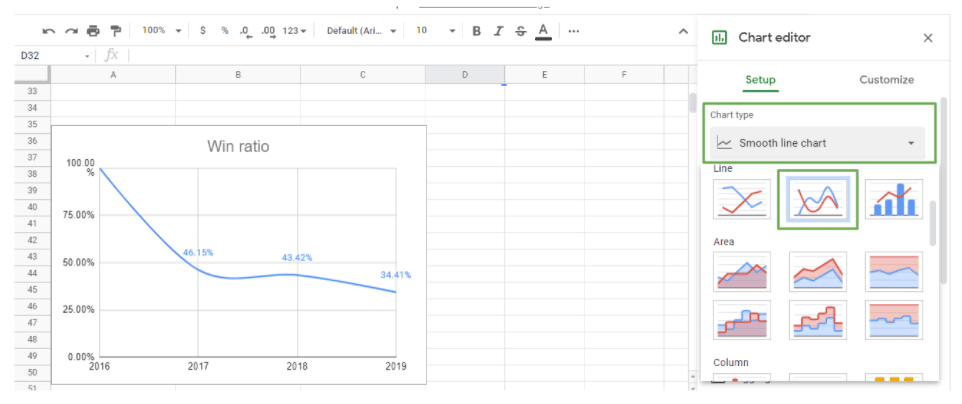Screen dimensions: 962x404
Task: Choose the regular line chart thumbnail
Action: pyautogui.click(x=742, y=200)
